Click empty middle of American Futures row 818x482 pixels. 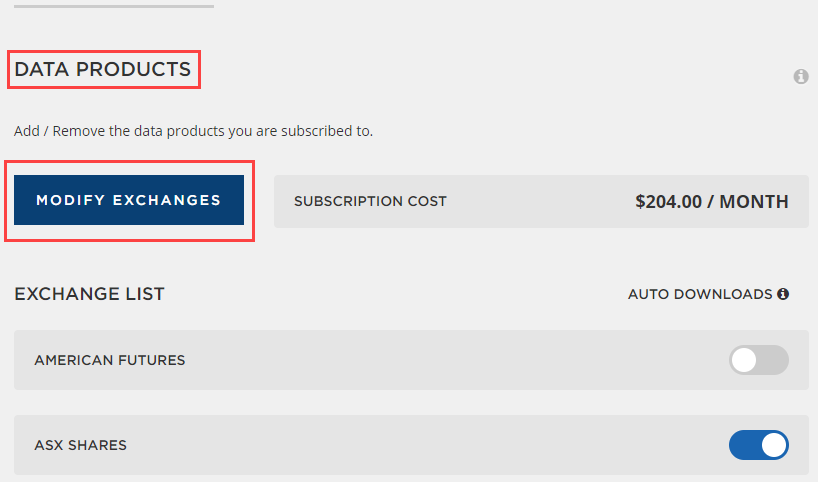coord(454,360)
